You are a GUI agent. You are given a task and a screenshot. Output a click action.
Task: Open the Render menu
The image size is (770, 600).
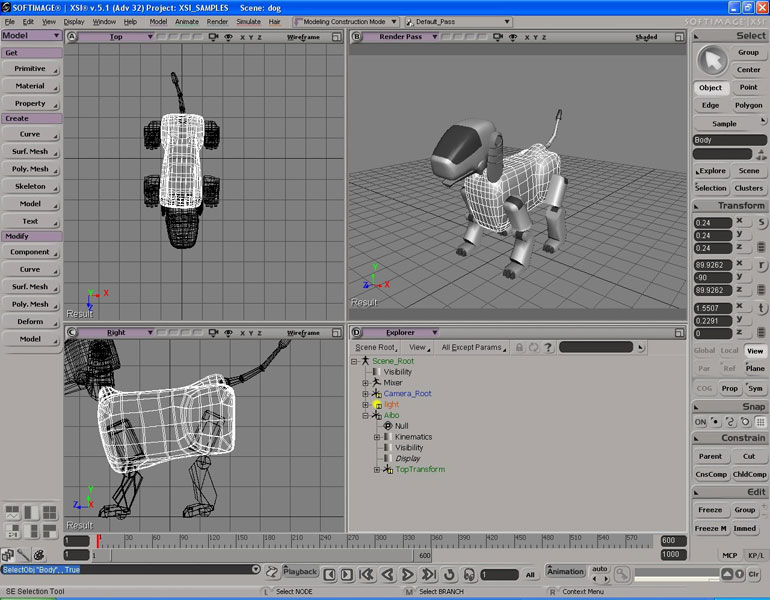217,22
